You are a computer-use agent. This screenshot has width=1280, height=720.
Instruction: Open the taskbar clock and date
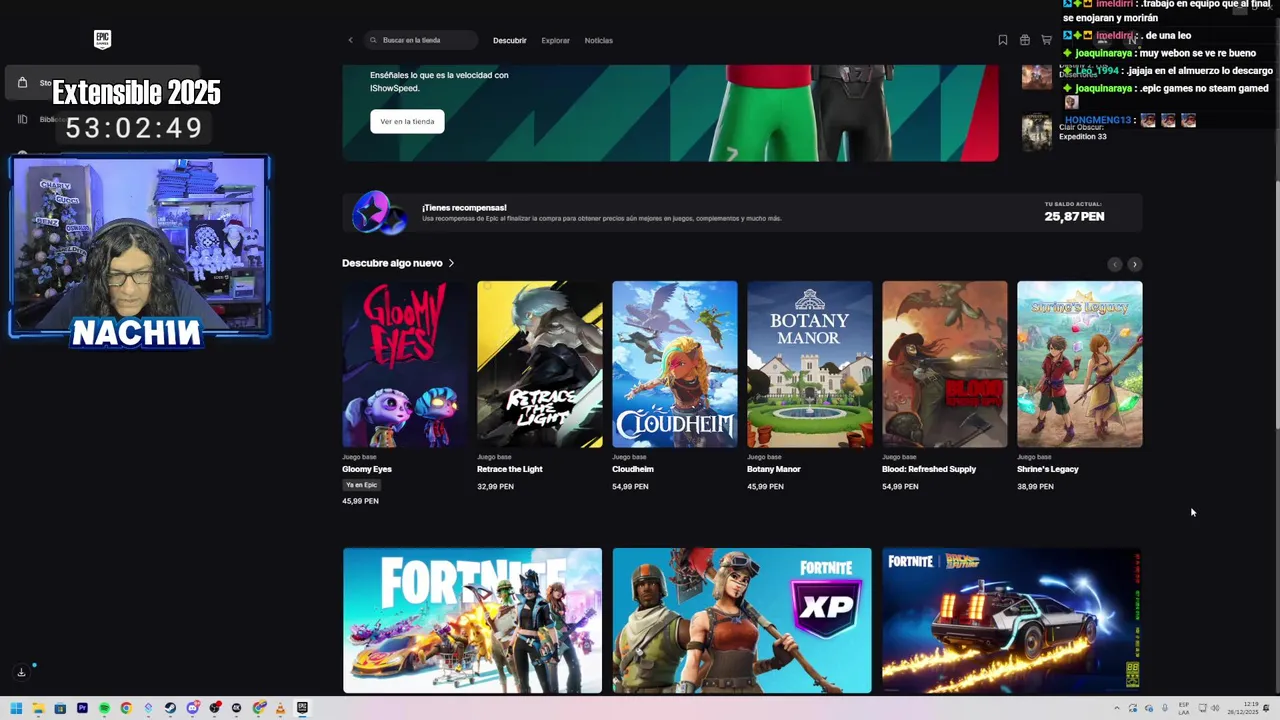click(1243, 708)
